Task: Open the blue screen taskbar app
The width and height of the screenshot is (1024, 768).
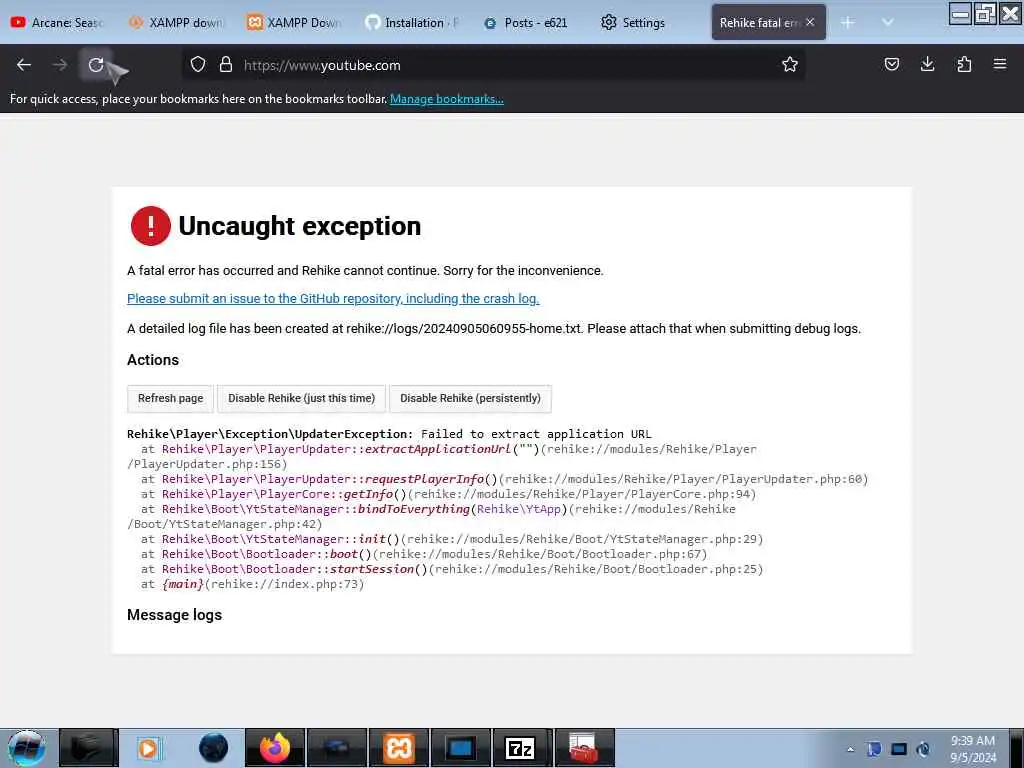Action: [x=460, y=748]
